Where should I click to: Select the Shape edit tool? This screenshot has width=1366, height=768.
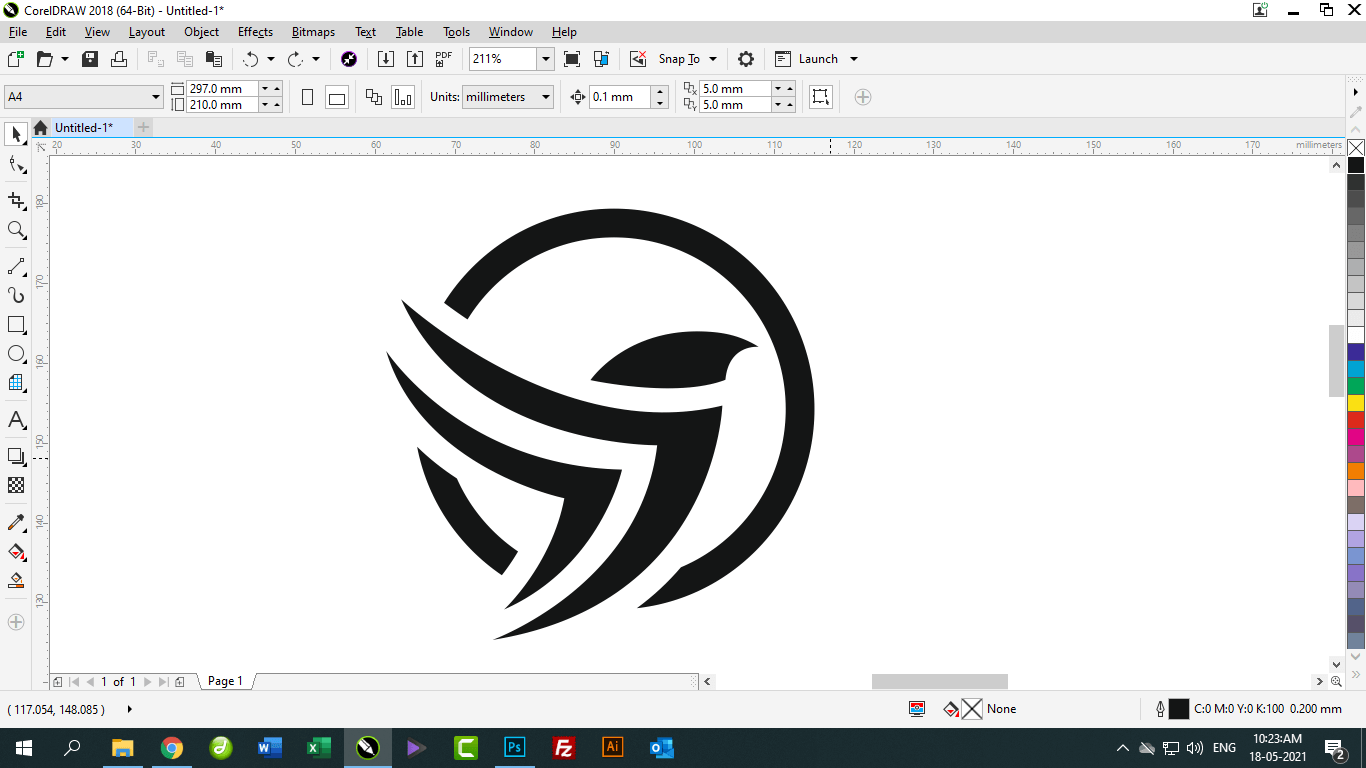[x=16, y=165]
